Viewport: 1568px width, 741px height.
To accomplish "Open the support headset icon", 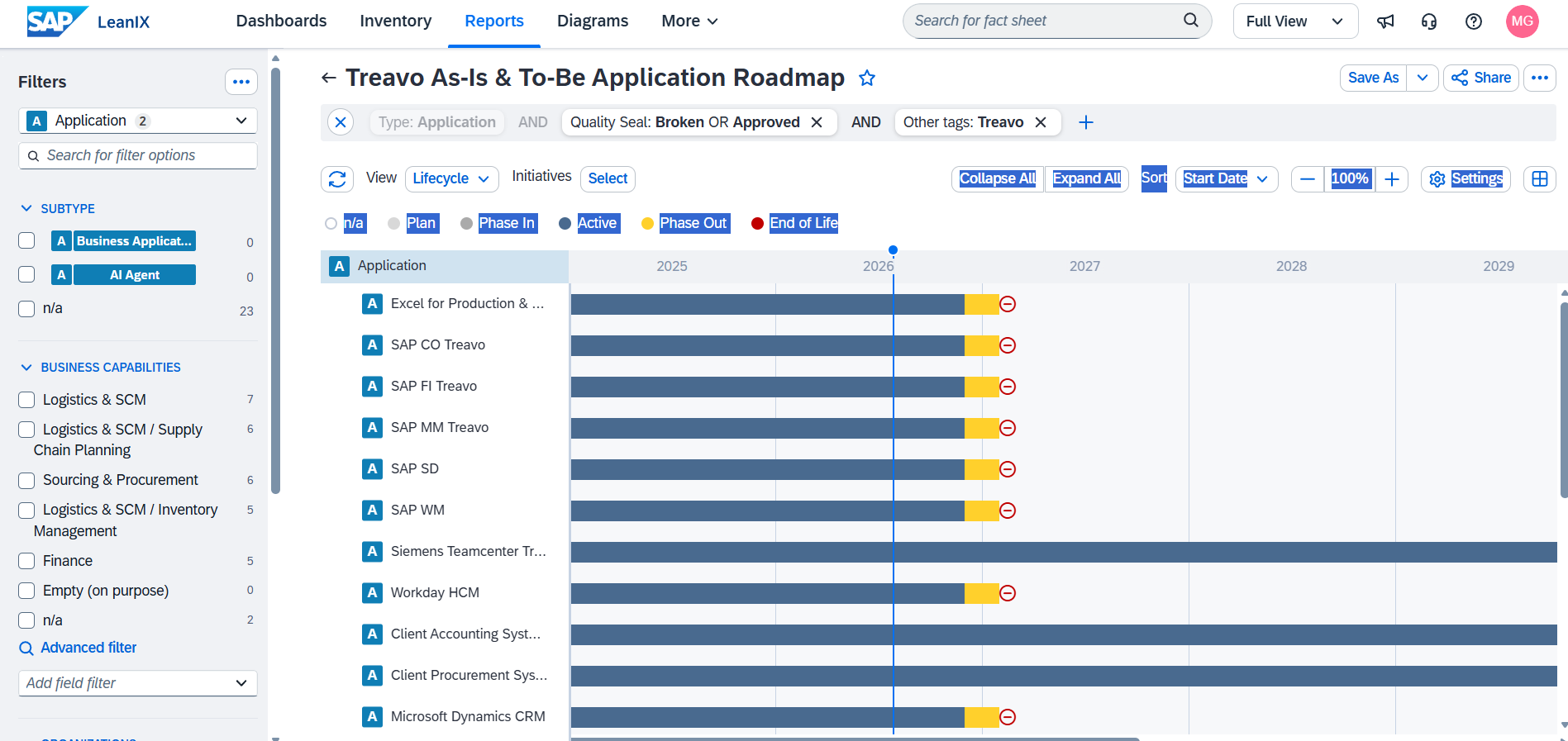I will point(1429,21).
